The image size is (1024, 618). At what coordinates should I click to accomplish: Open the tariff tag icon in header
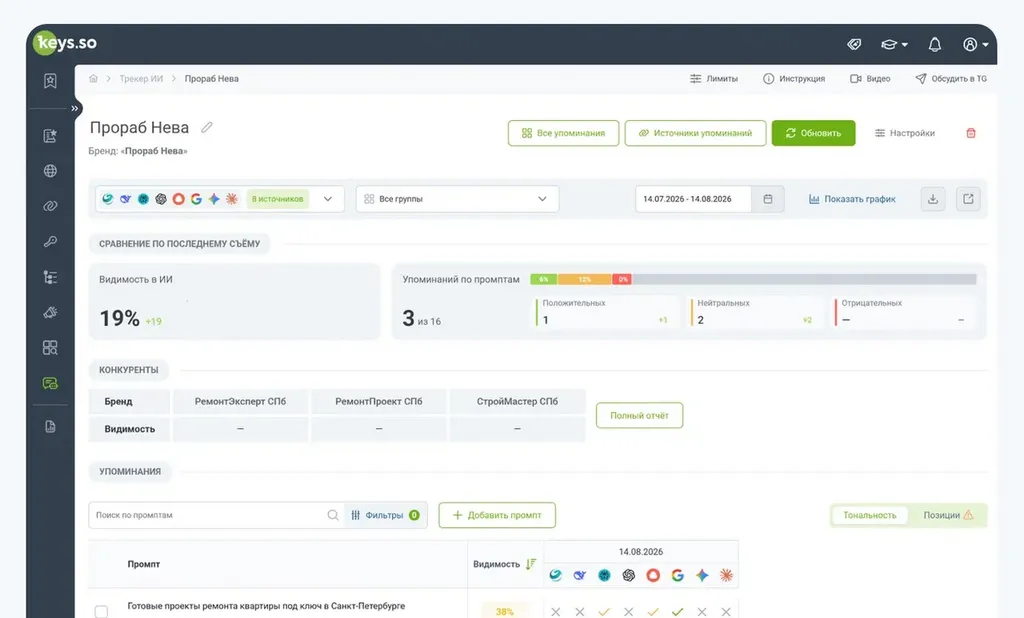coord(854,44)
